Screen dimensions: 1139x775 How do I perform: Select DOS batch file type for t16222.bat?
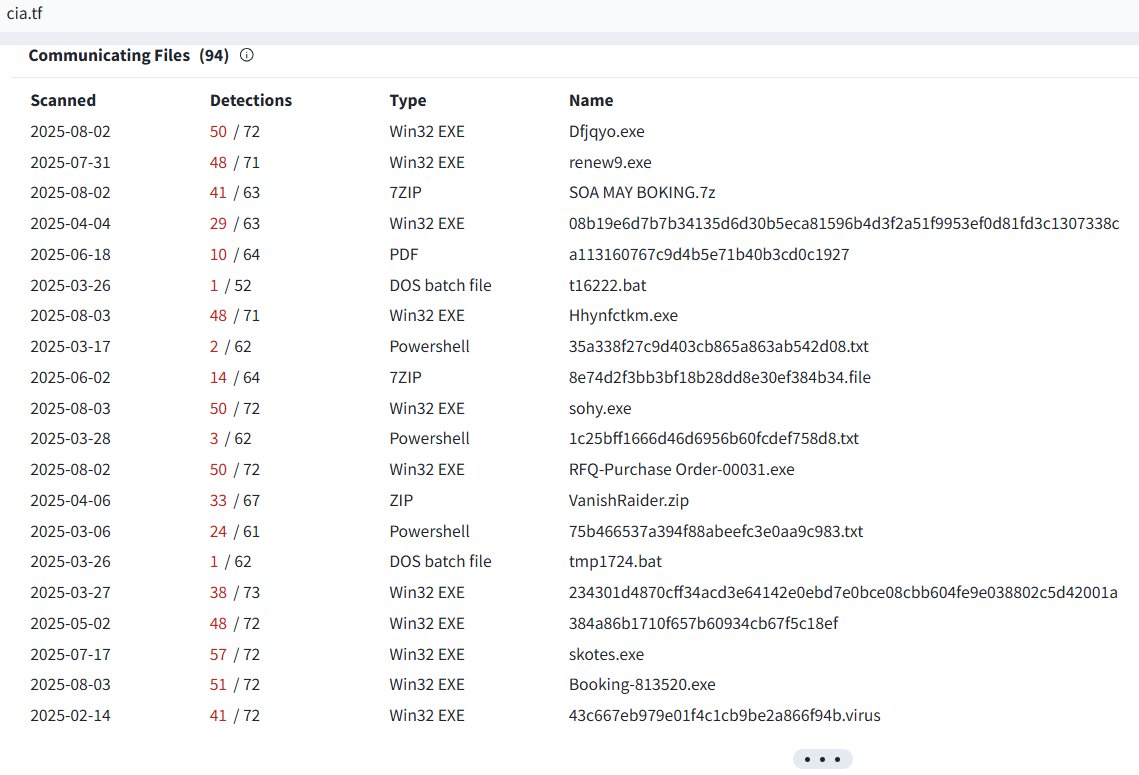pyautogui.click(x=440, y=285)
